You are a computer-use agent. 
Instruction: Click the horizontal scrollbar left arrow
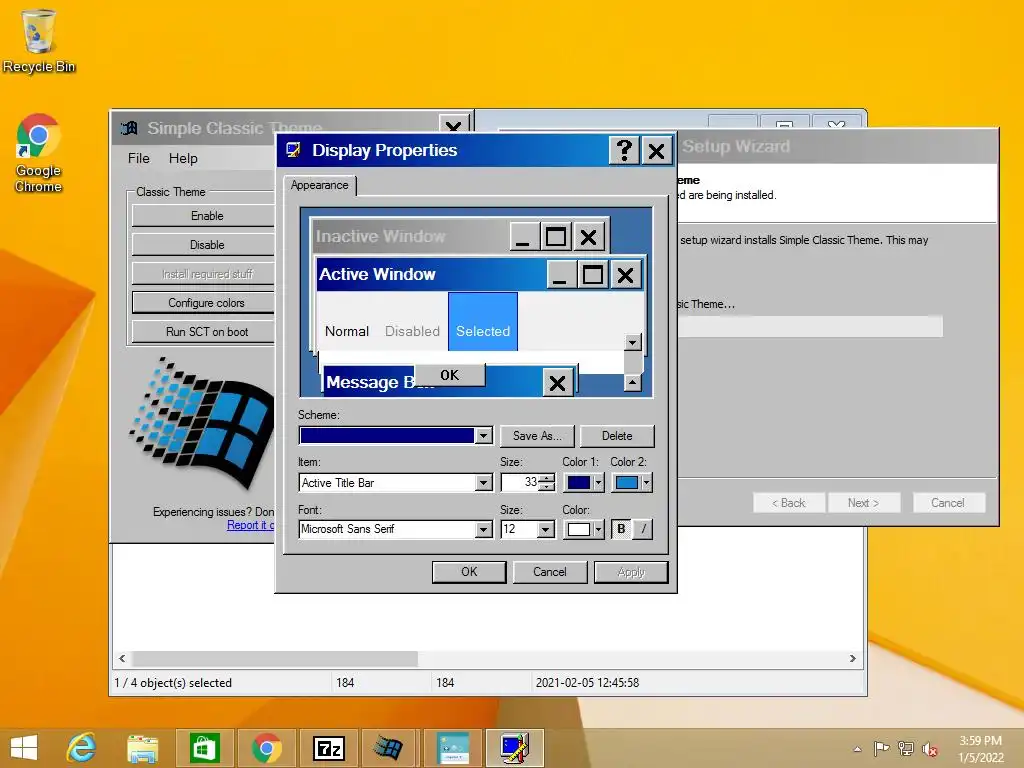click(x=122, y=658)
